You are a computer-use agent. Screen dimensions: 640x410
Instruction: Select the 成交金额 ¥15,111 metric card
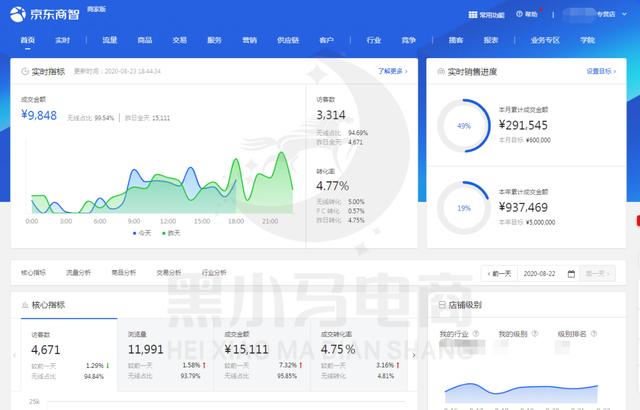262,355
